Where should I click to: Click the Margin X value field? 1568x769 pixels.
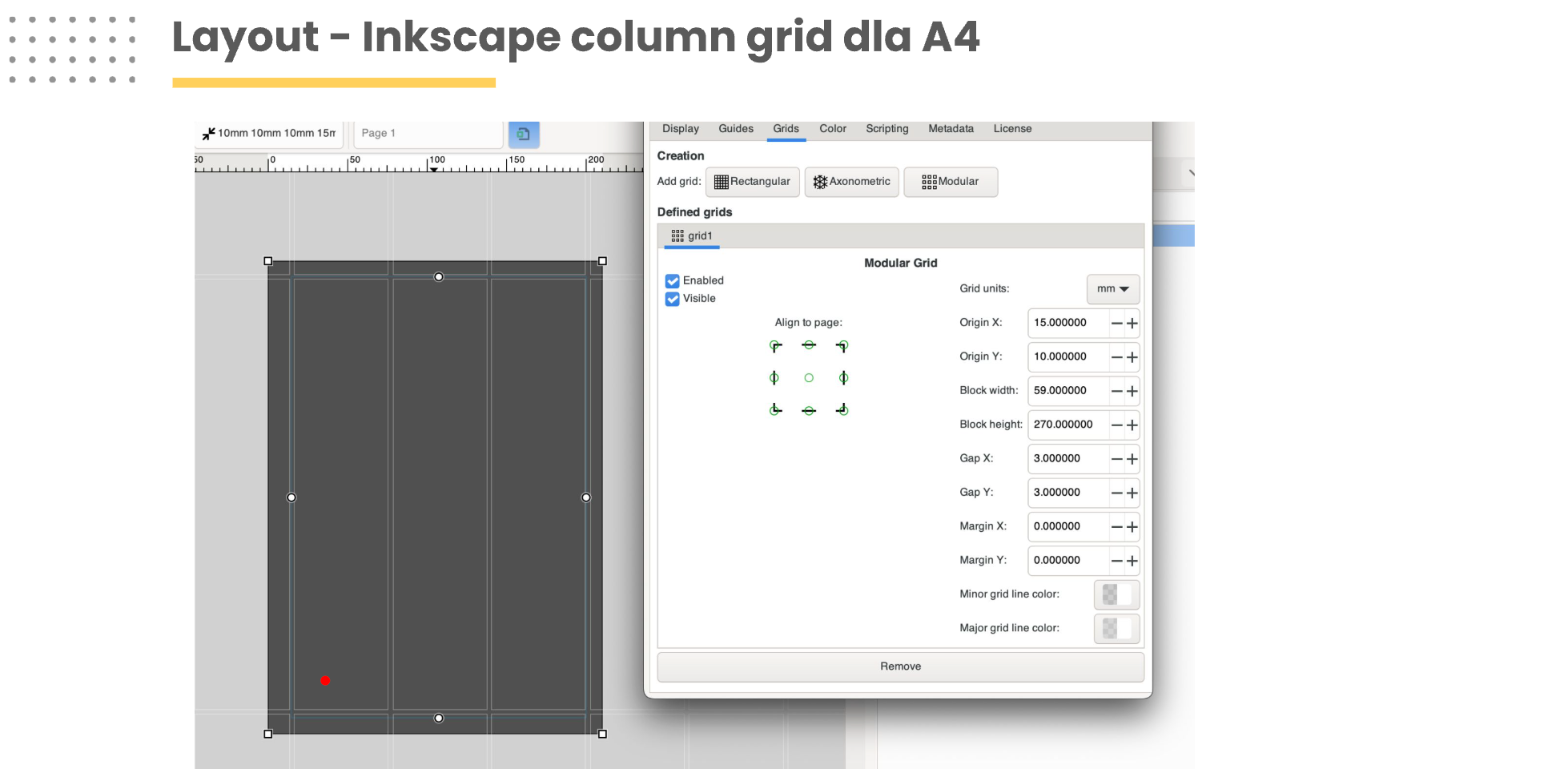pyautogui.click(x=1068, y=527)
